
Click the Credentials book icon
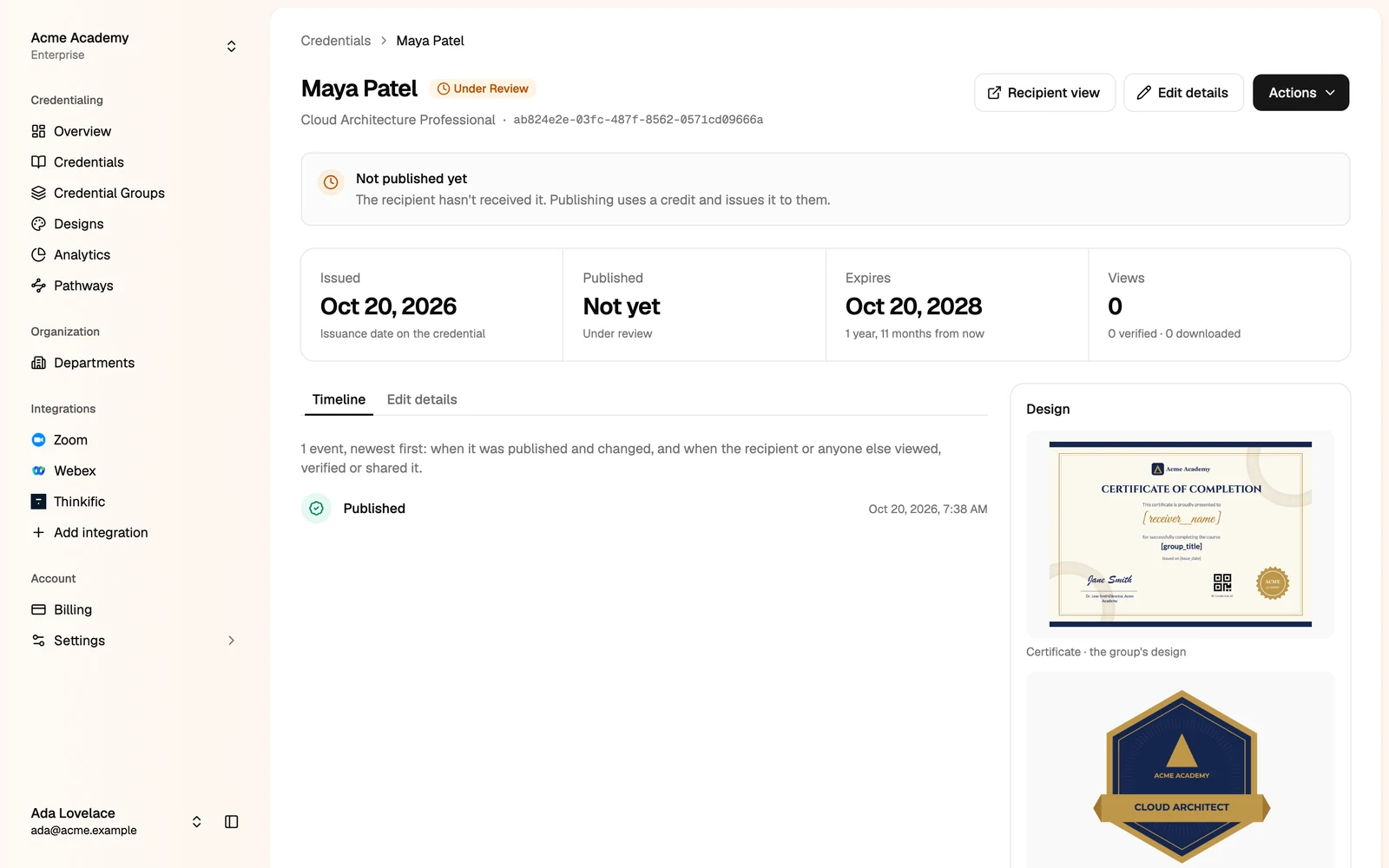38,162
